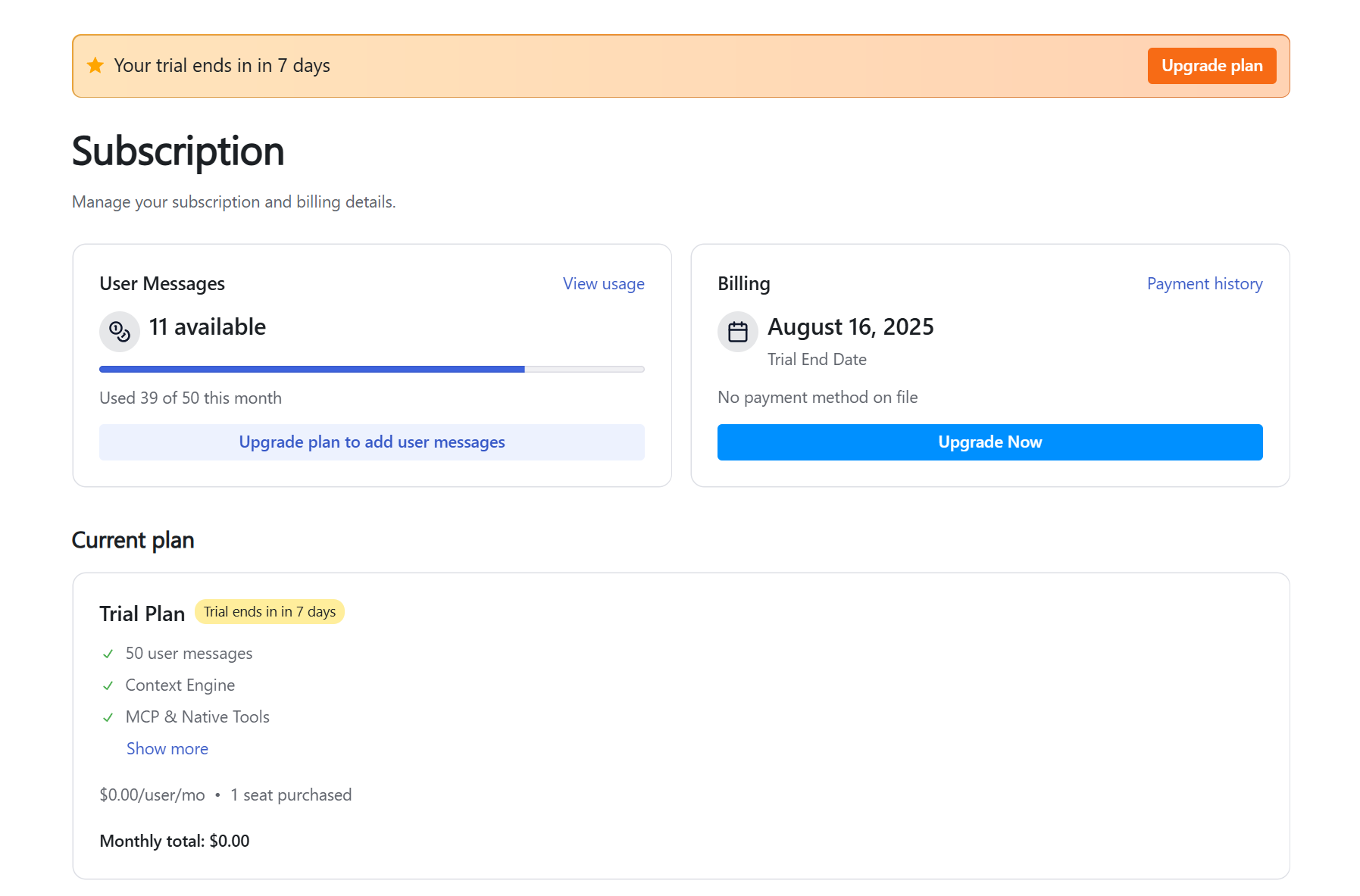This screenshot has width=1360, height=896.
Task: Click the Current plan section heading
Action: [x=133, y=541]
